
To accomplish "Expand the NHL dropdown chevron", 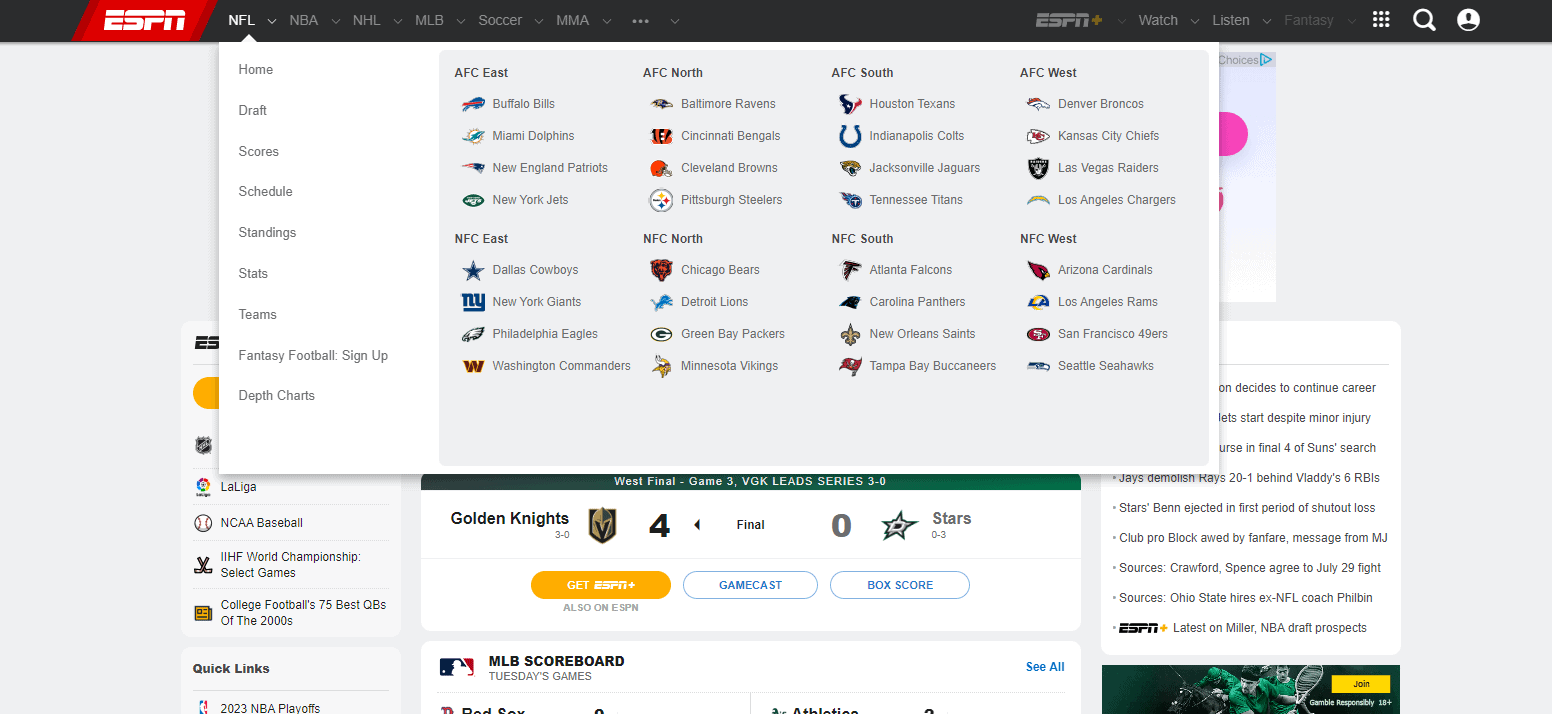I will 397,21.
